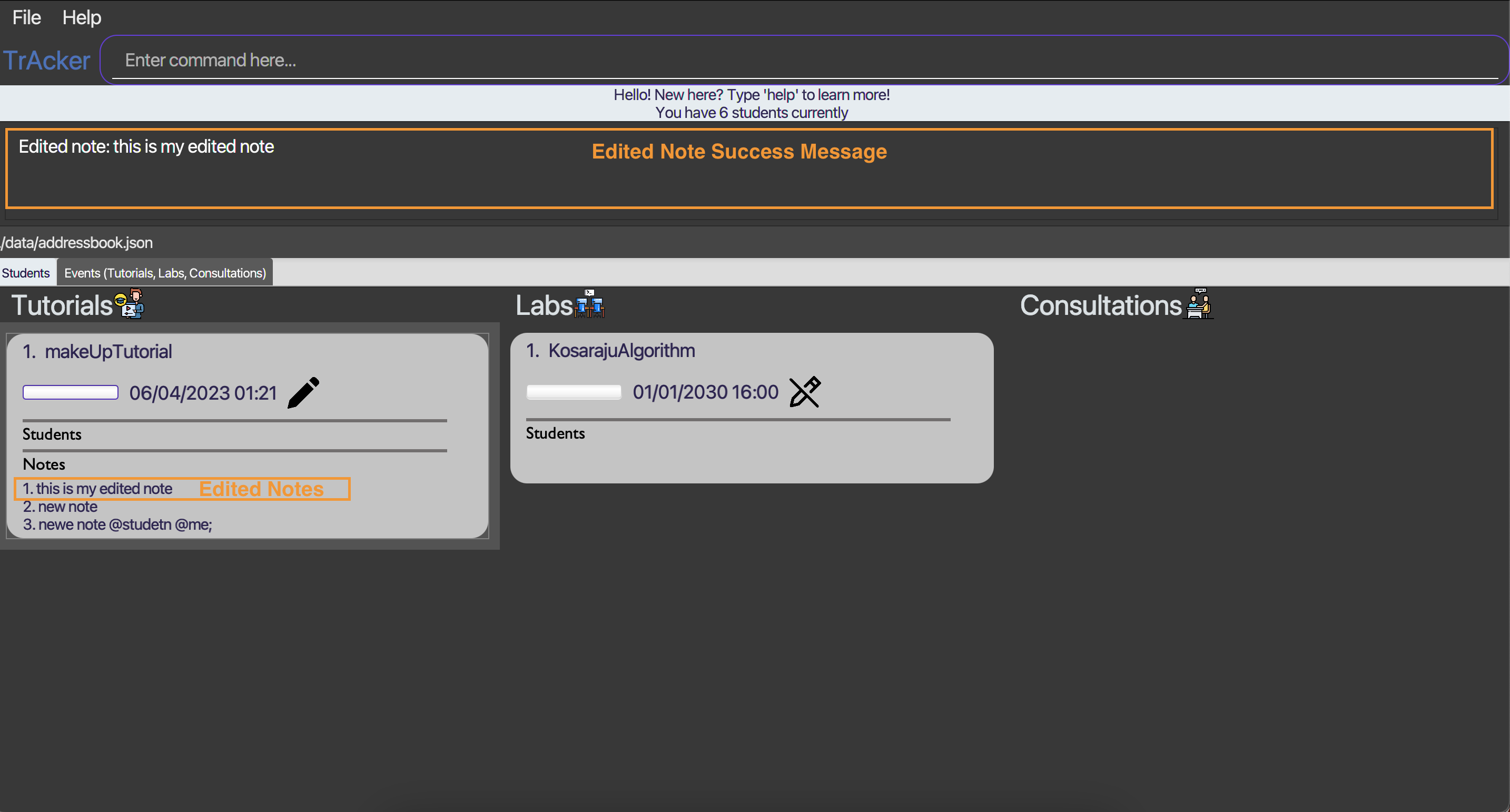
Task: Click the makeUpTutorial progress bar
Action: (x=71, y=392)
